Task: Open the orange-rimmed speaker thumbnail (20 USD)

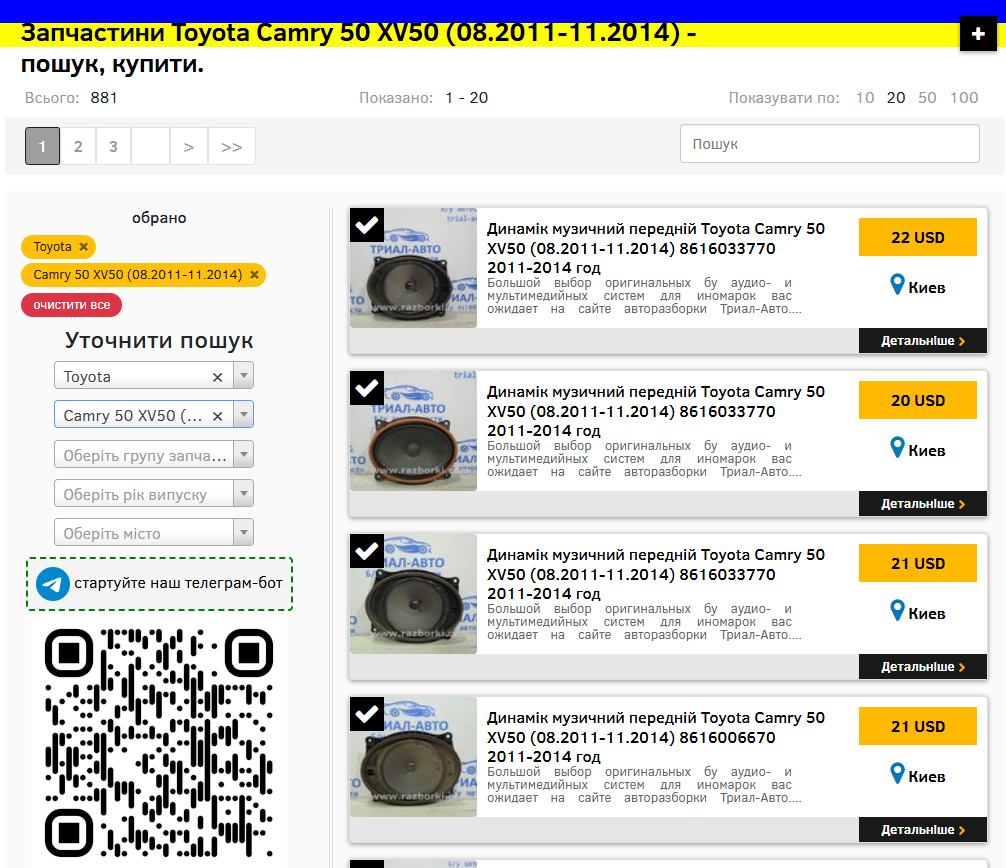Action: click(413, 430)
